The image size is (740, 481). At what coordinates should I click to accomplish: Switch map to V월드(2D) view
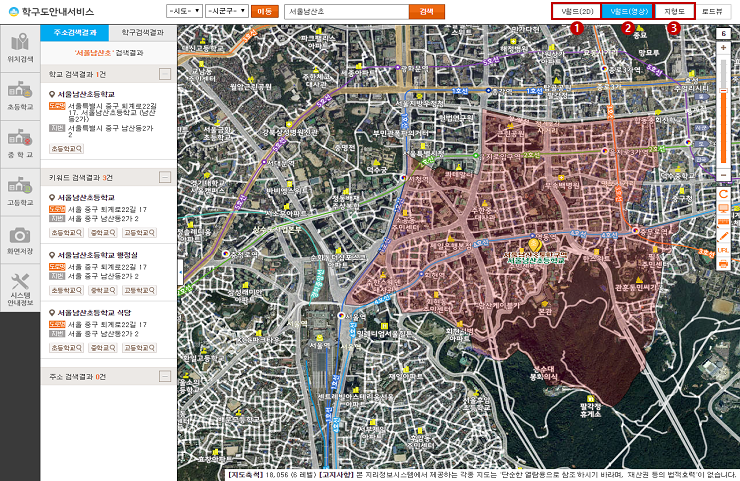point(577,11)
